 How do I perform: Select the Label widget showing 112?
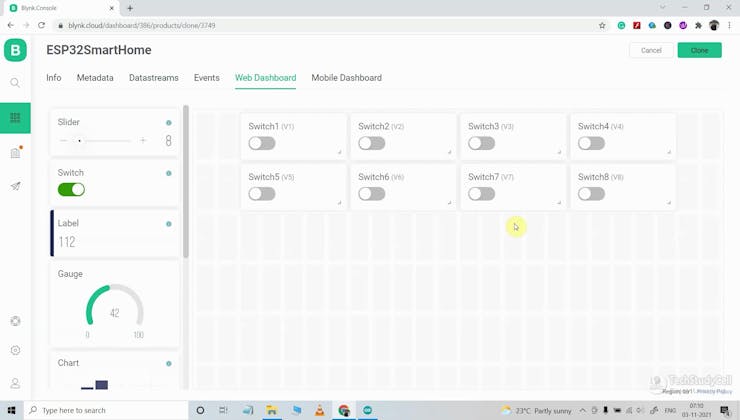[x=115, y=233]
